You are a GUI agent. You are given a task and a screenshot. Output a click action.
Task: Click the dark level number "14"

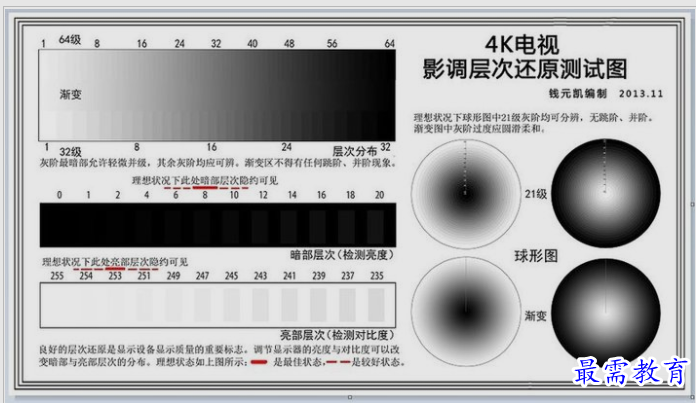coord(292,195)
